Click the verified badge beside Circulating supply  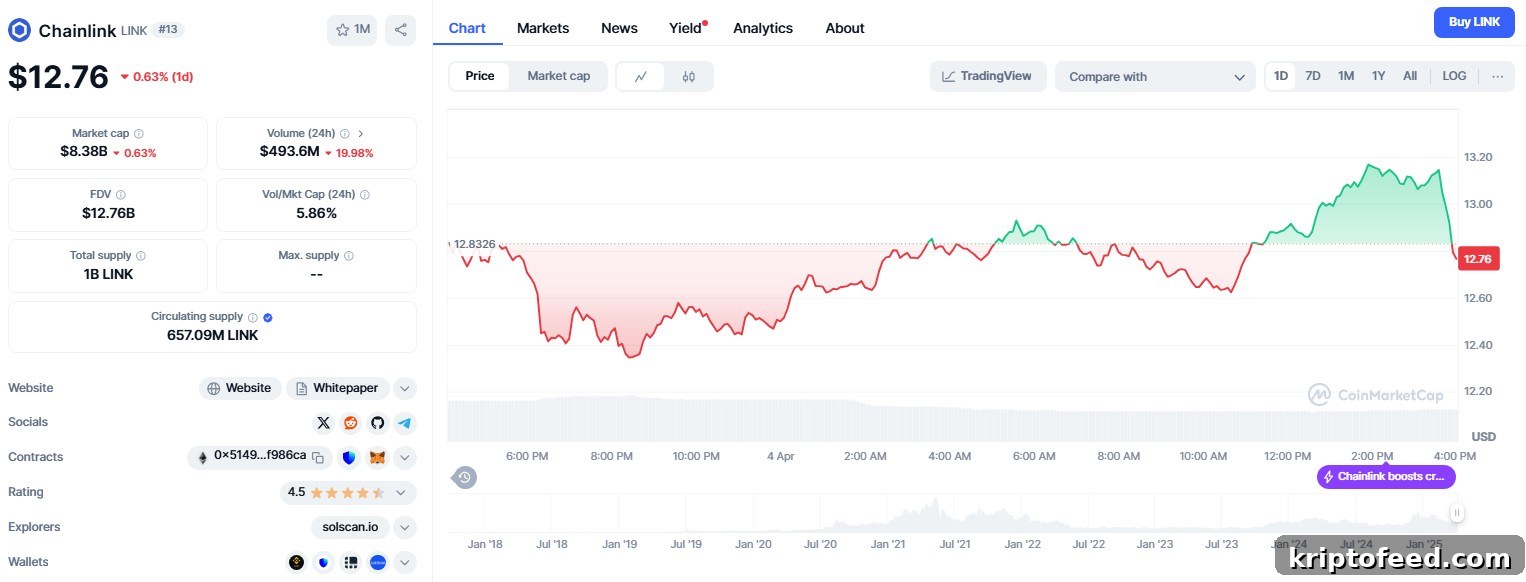point(268,317)
